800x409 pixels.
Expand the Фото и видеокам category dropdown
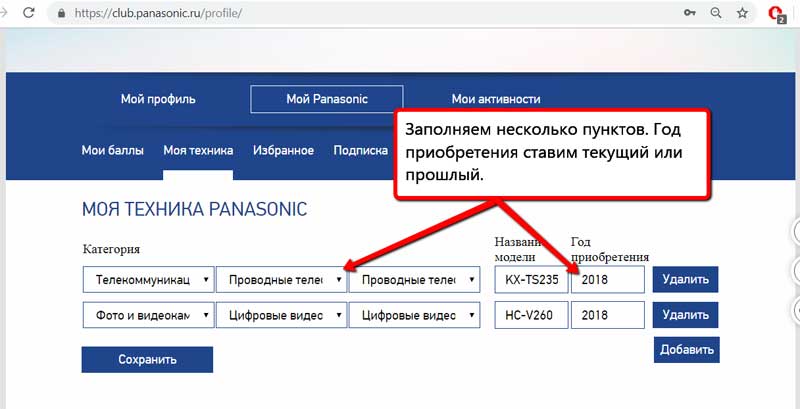148,315
